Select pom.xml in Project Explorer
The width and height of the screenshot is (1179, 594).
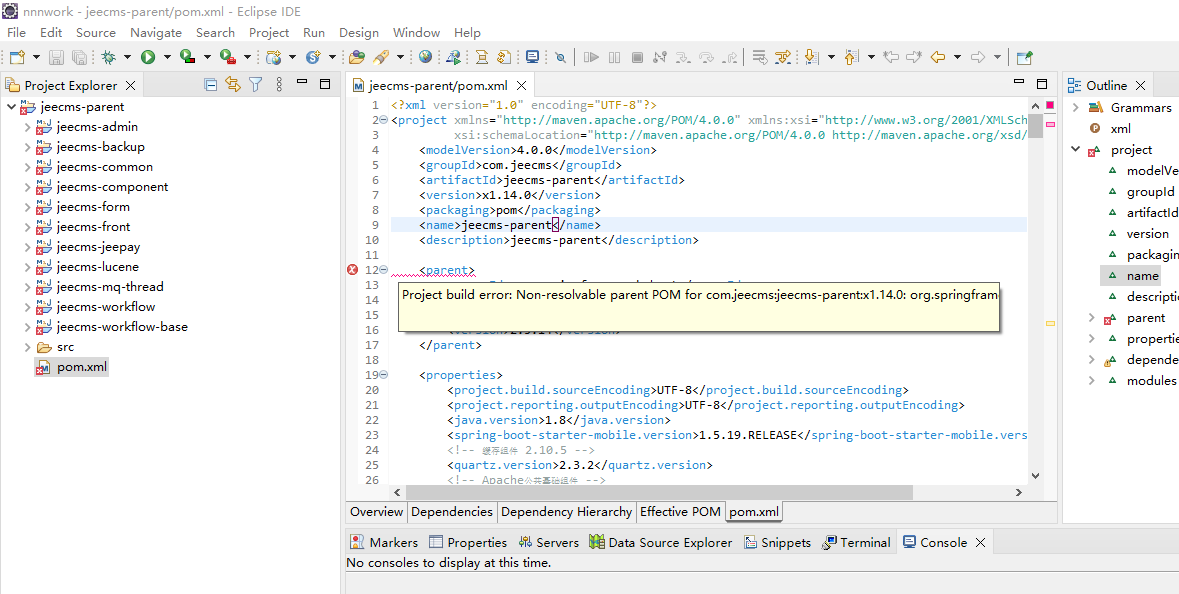coord(81,367)
